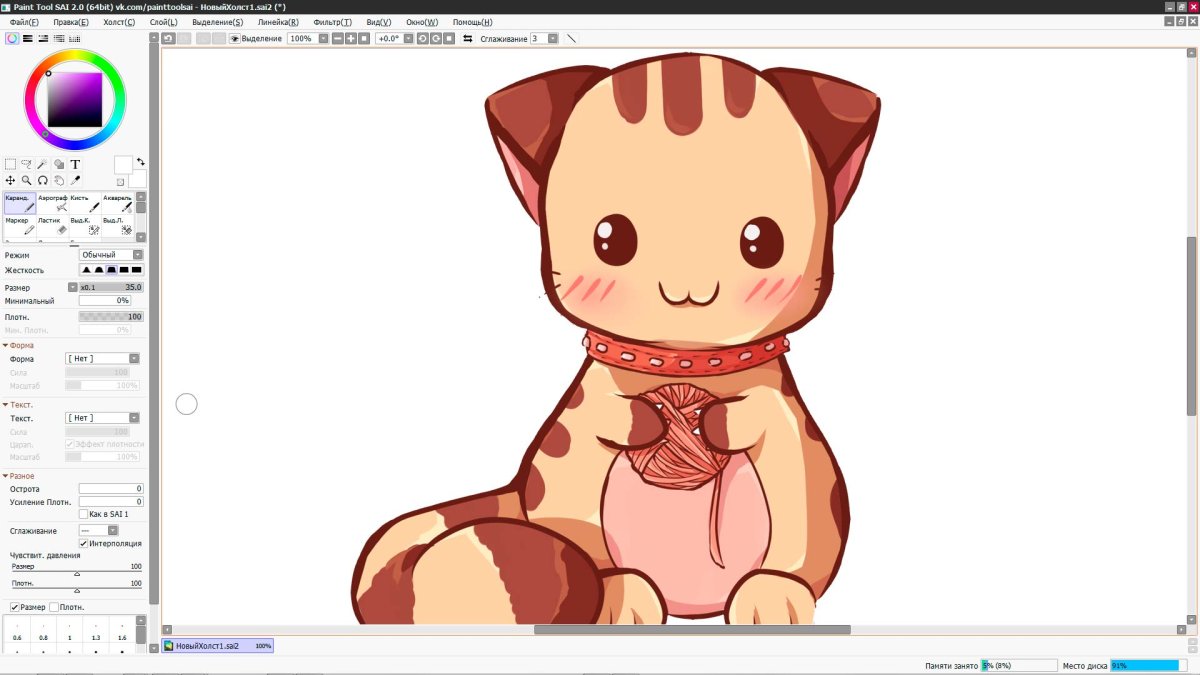
Task: Choose the Аэрограф (Airbrush) brush
Action: [x=53, y=204]
